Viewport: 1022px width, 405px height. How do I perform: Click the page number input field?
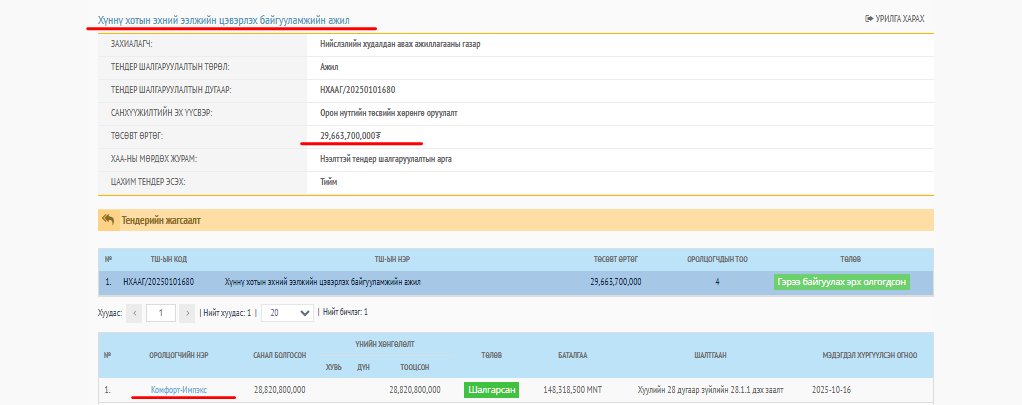pos(160,313)
